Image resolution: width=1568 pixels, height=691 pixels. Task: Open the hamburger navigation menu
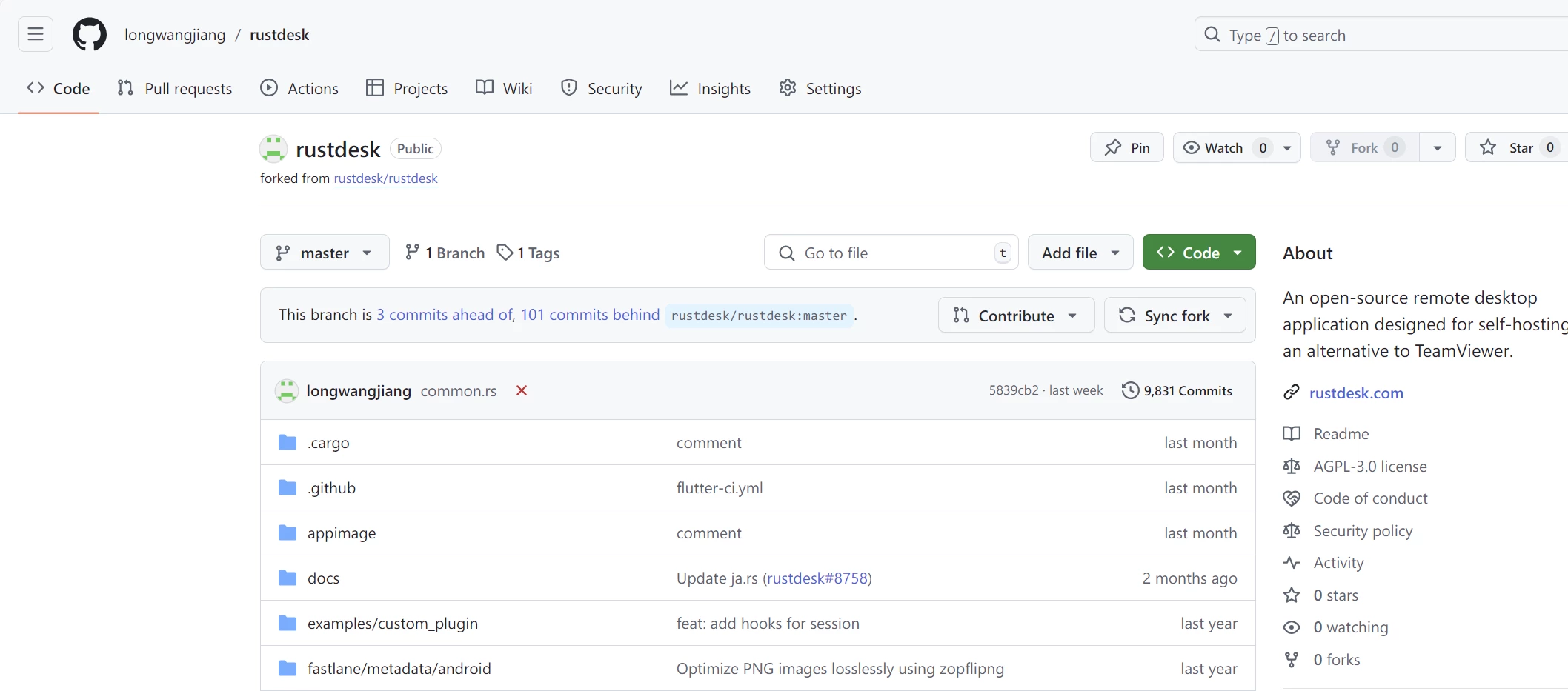[36, 34]
